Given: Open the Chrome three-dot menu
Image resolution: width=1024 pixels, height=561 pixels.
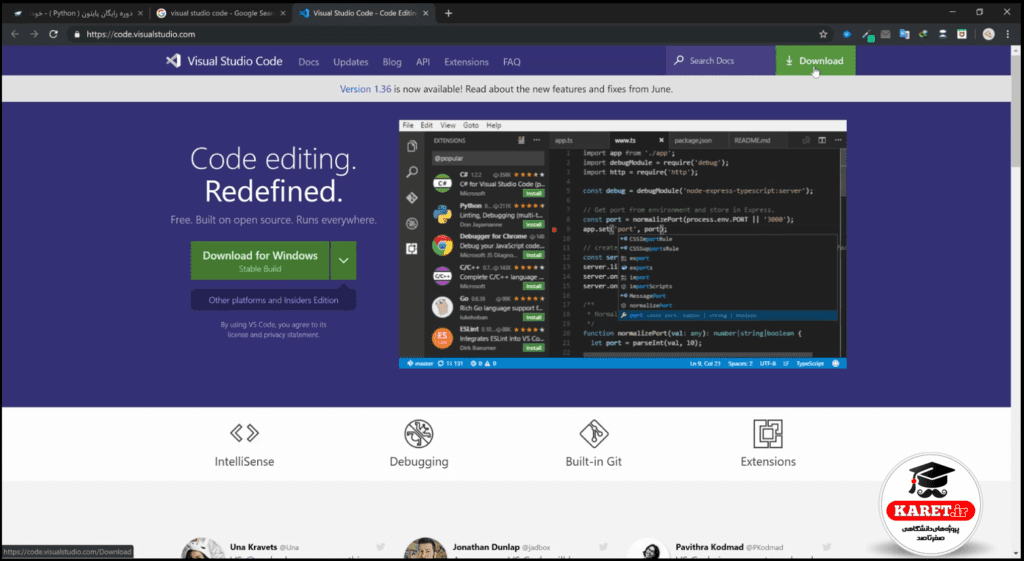Looking at the screenshot, I should [x=1010, y=34].
